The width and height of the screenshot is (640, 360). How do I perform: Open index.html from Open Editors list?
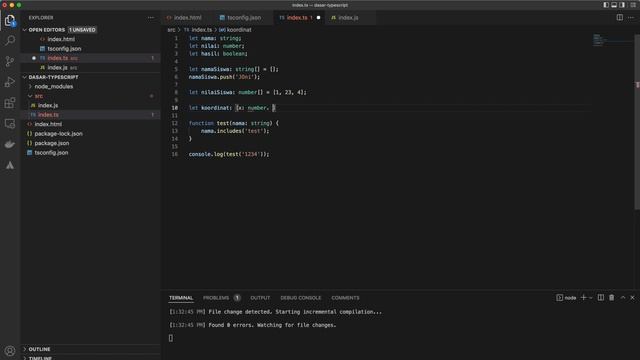61,39
